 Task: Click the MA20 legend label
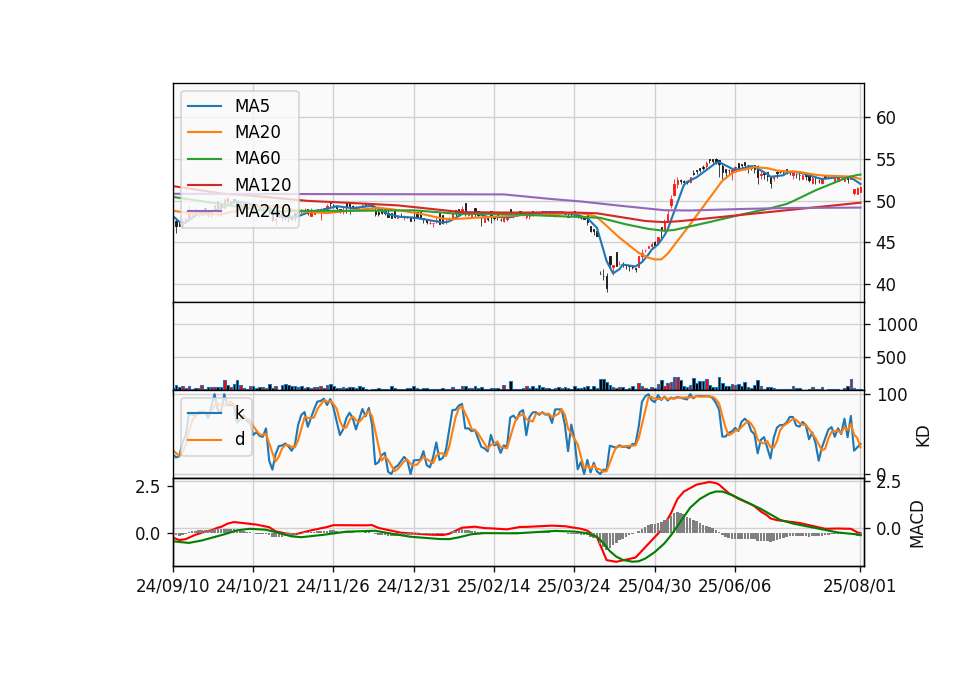click(257, 132)
